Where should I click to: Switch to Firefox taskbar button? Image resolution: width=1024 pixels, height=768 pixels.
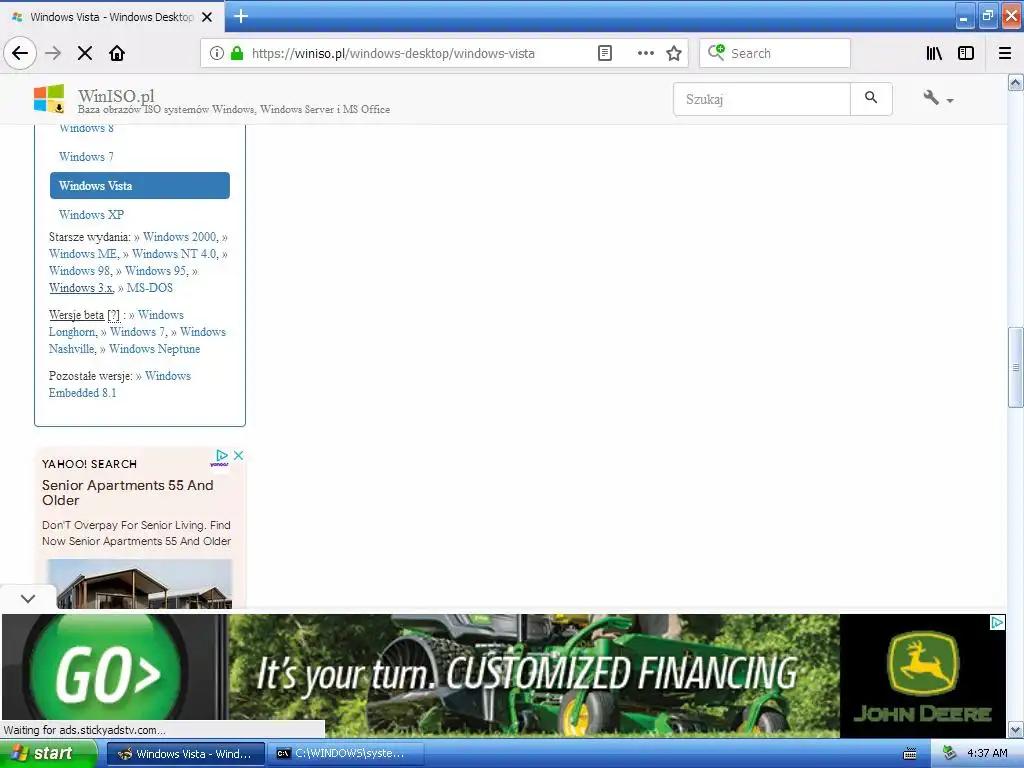185,754
